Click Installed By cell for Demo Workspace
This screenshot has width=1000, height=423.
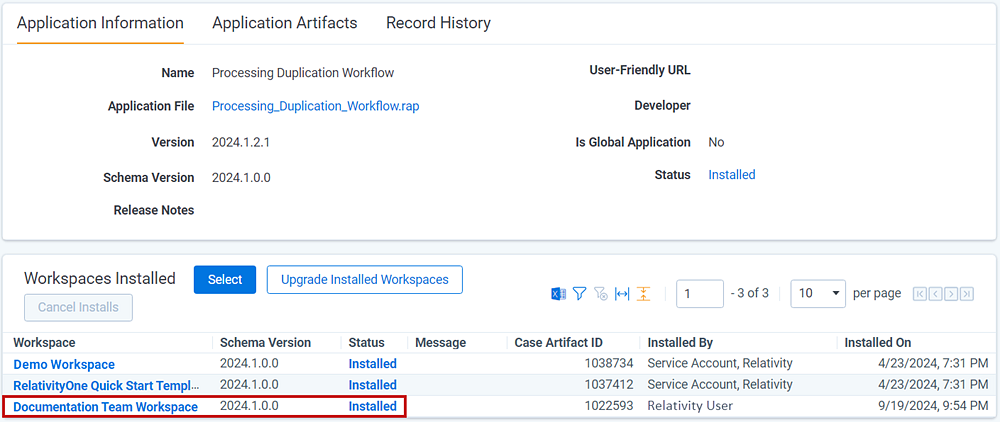tap(720, 364)
